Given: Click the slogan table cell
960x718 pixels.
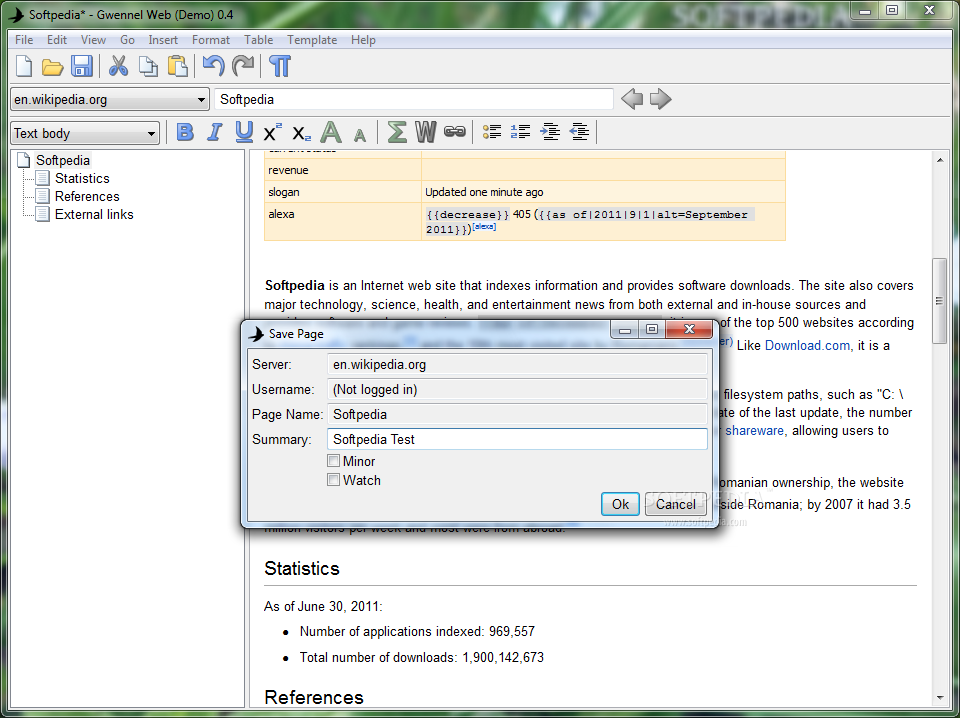Looking at the screenshot, I should (343, 192).
